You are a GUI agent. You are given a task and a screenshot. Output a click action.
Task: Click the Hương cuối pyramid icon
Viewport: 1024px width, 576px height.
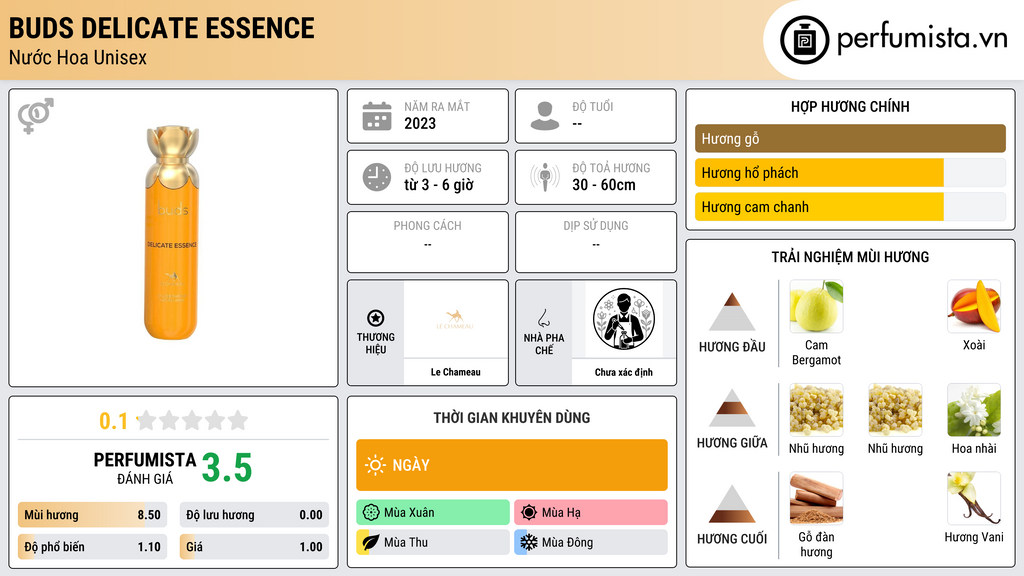(x=732, y=504)
